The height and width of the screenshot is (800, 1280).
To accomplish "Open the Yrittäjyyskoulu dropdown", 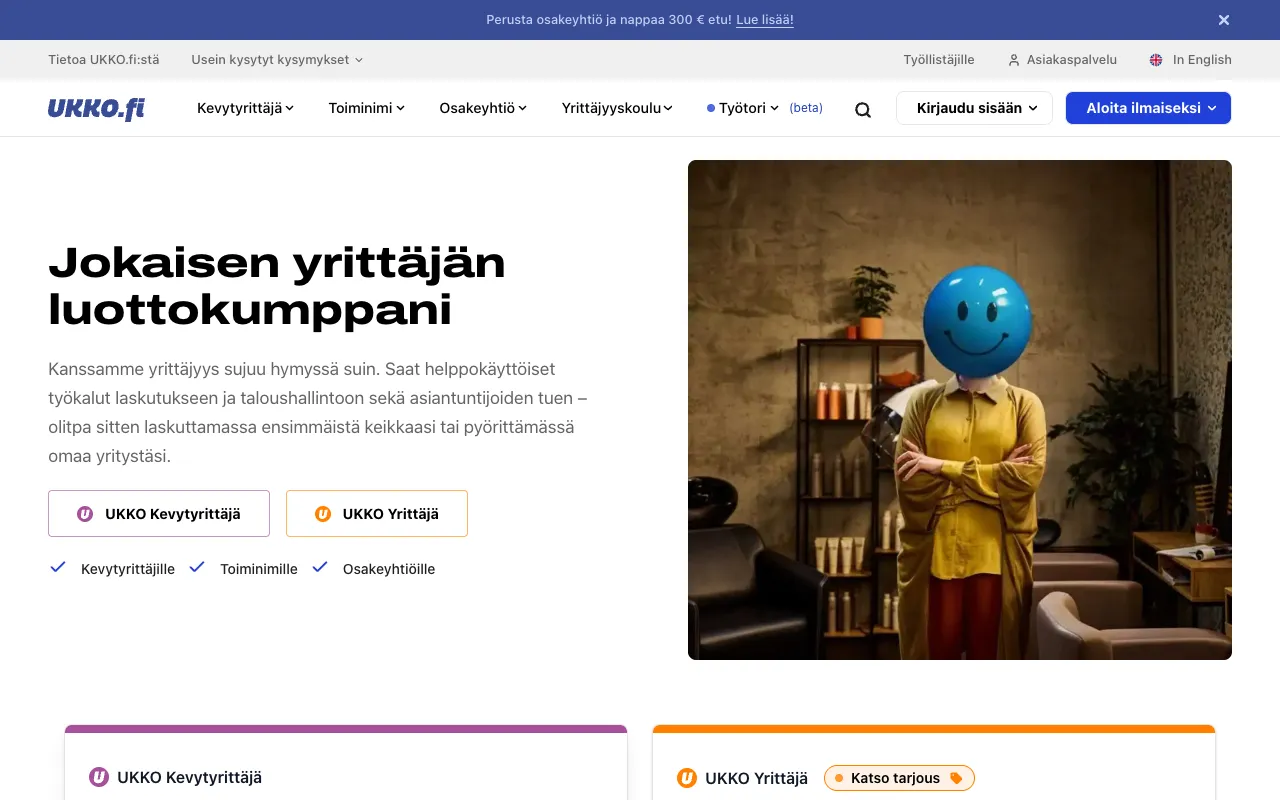I will point(618,108).
